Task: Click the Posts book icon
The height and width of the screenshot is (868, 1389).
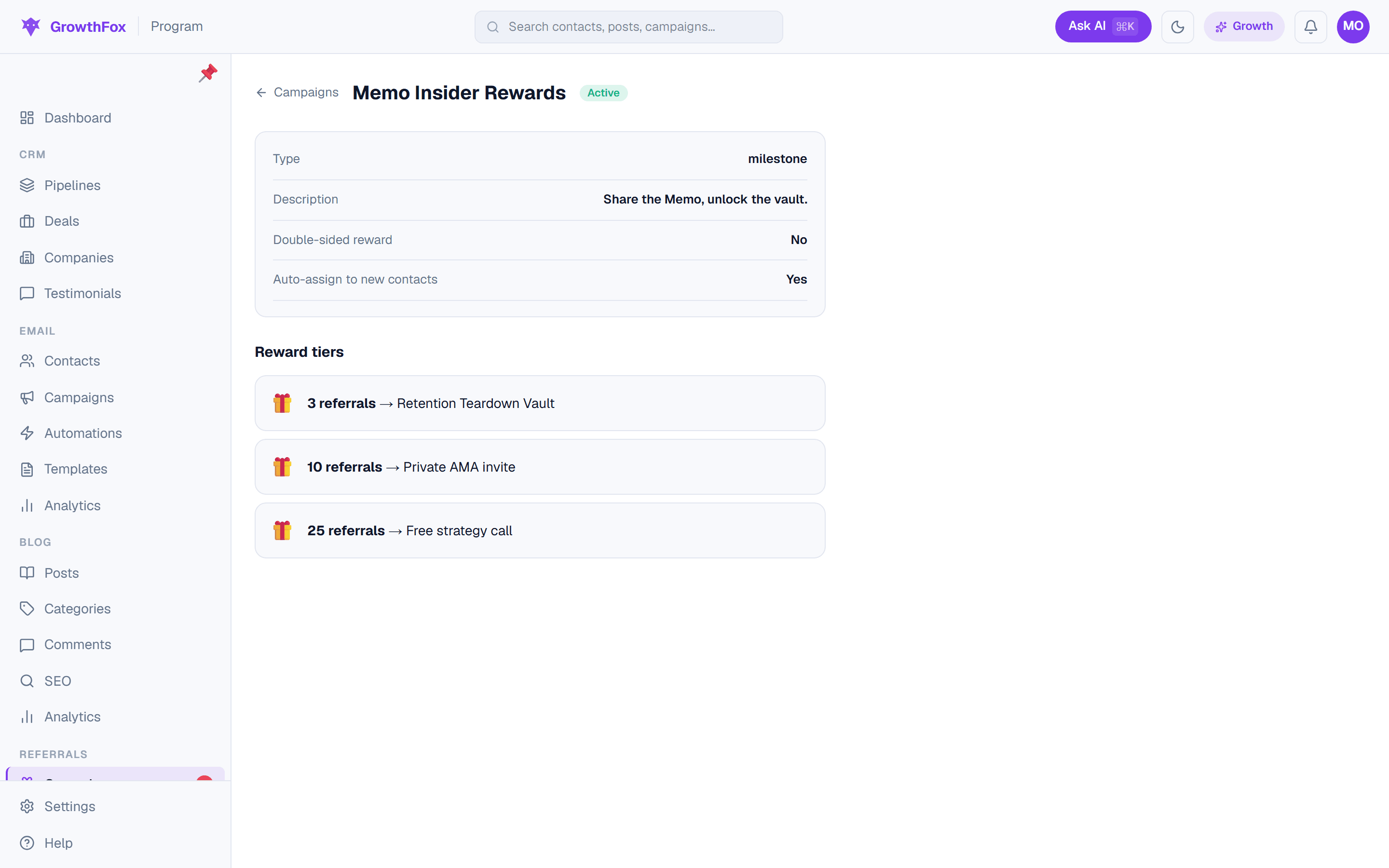Action: point(27,573)
